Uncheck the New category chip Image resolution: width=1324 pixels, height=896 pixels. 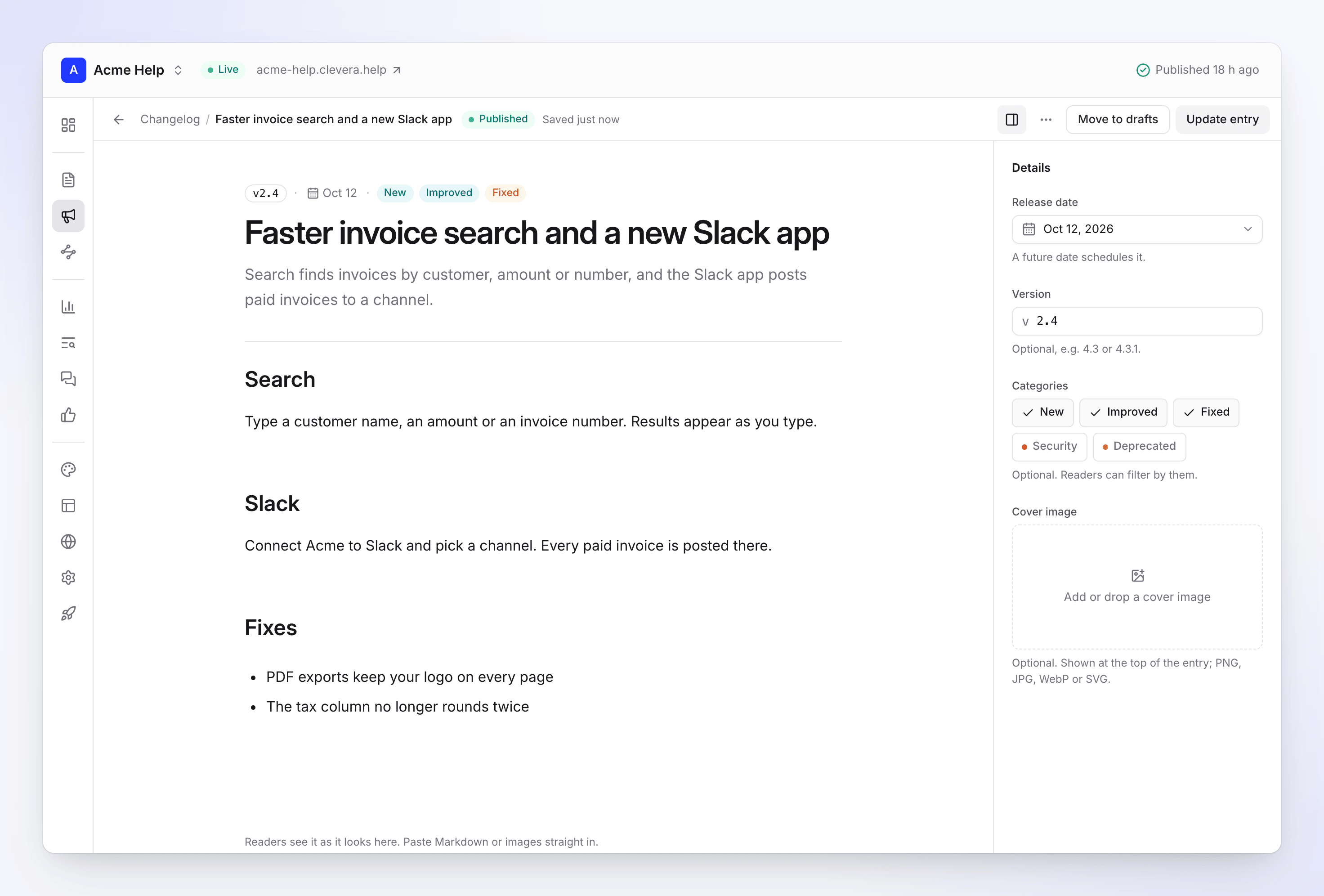point(1042,412)
